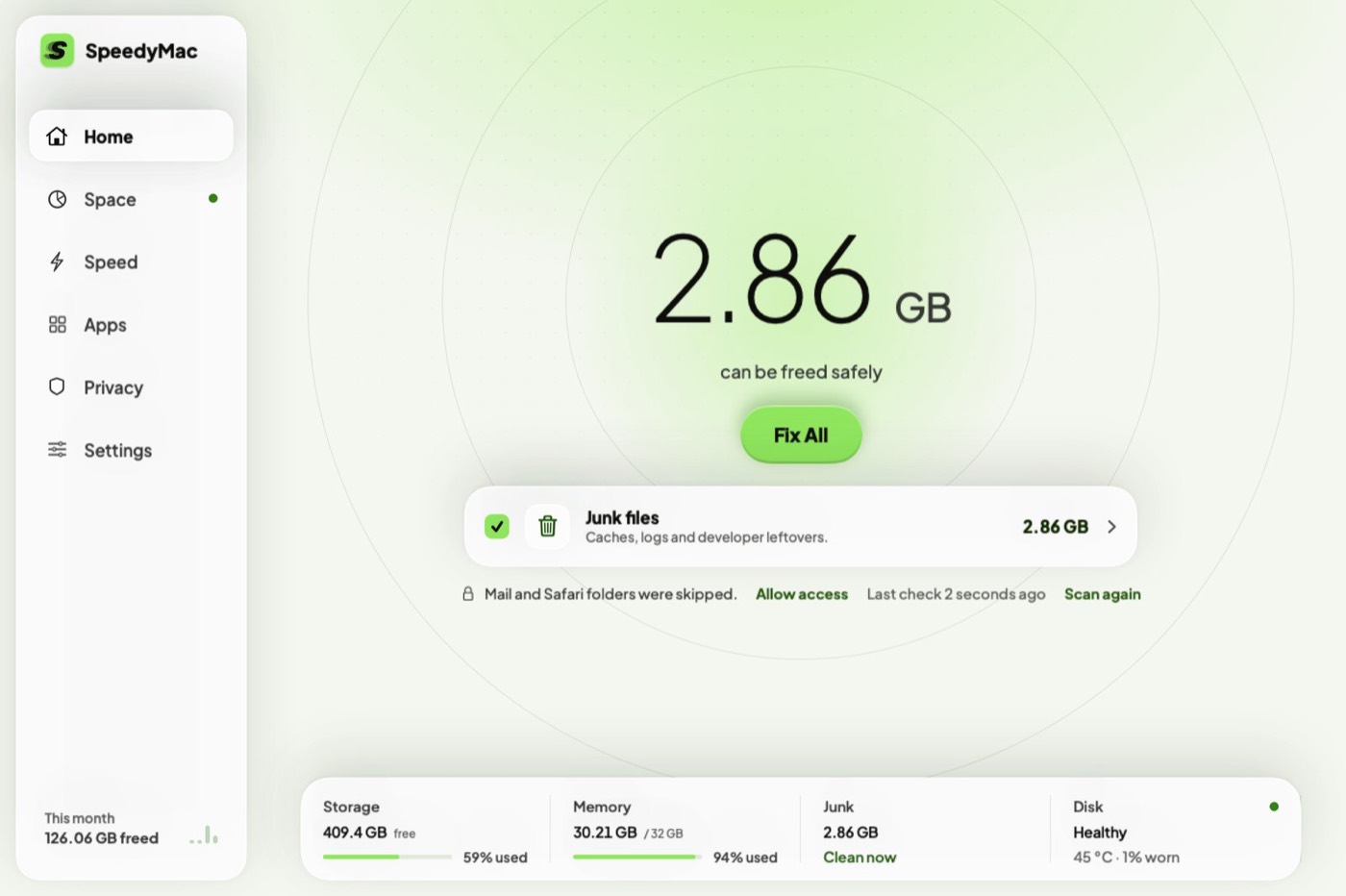This screenshot has width=1346, height=896.
Task: Click Scan again link
Action: (x=1103, y=594)
